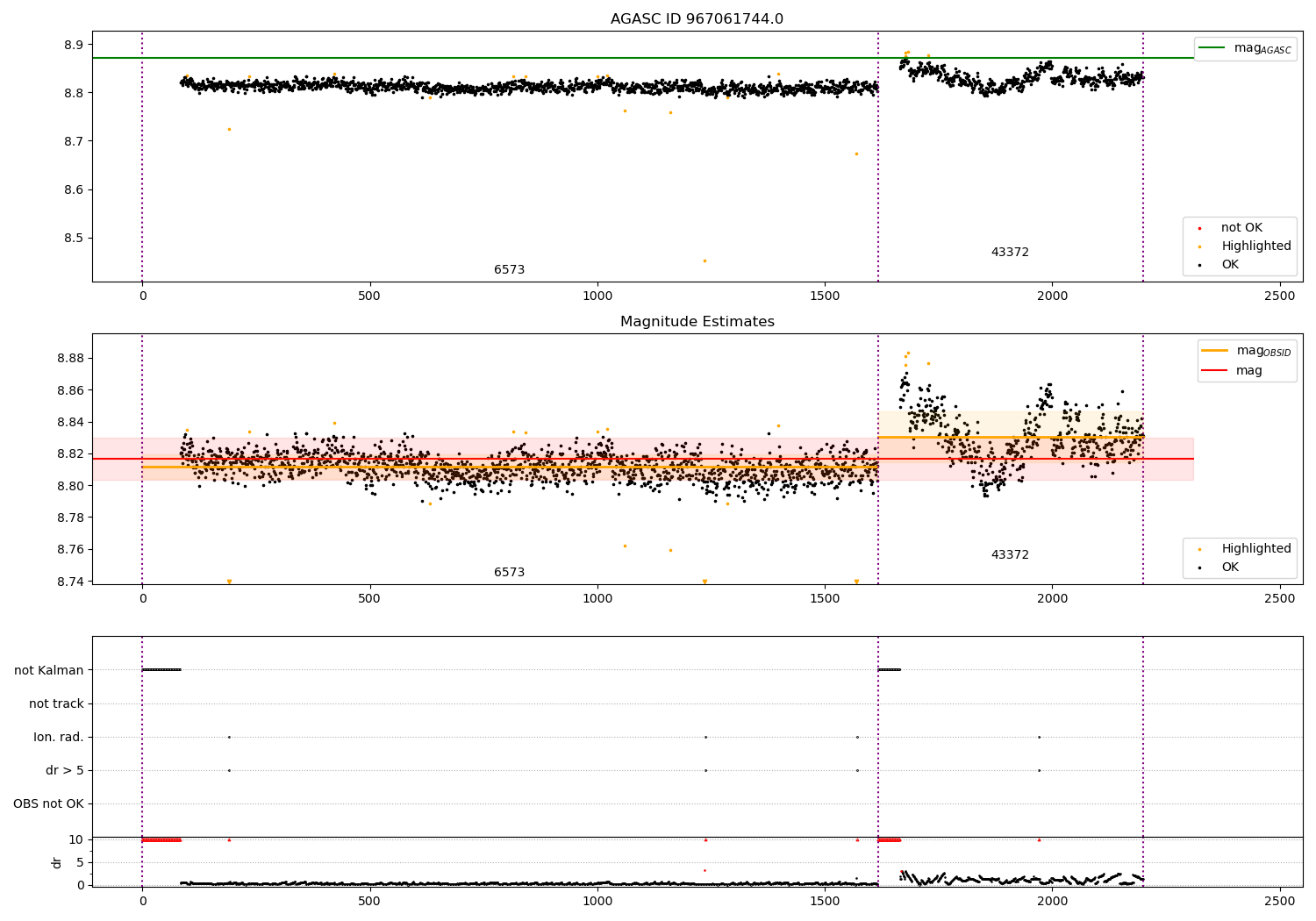Click the lowest orange outlier point near 8.45 in top panel
1316x921 pixels.
coord(704,261)
